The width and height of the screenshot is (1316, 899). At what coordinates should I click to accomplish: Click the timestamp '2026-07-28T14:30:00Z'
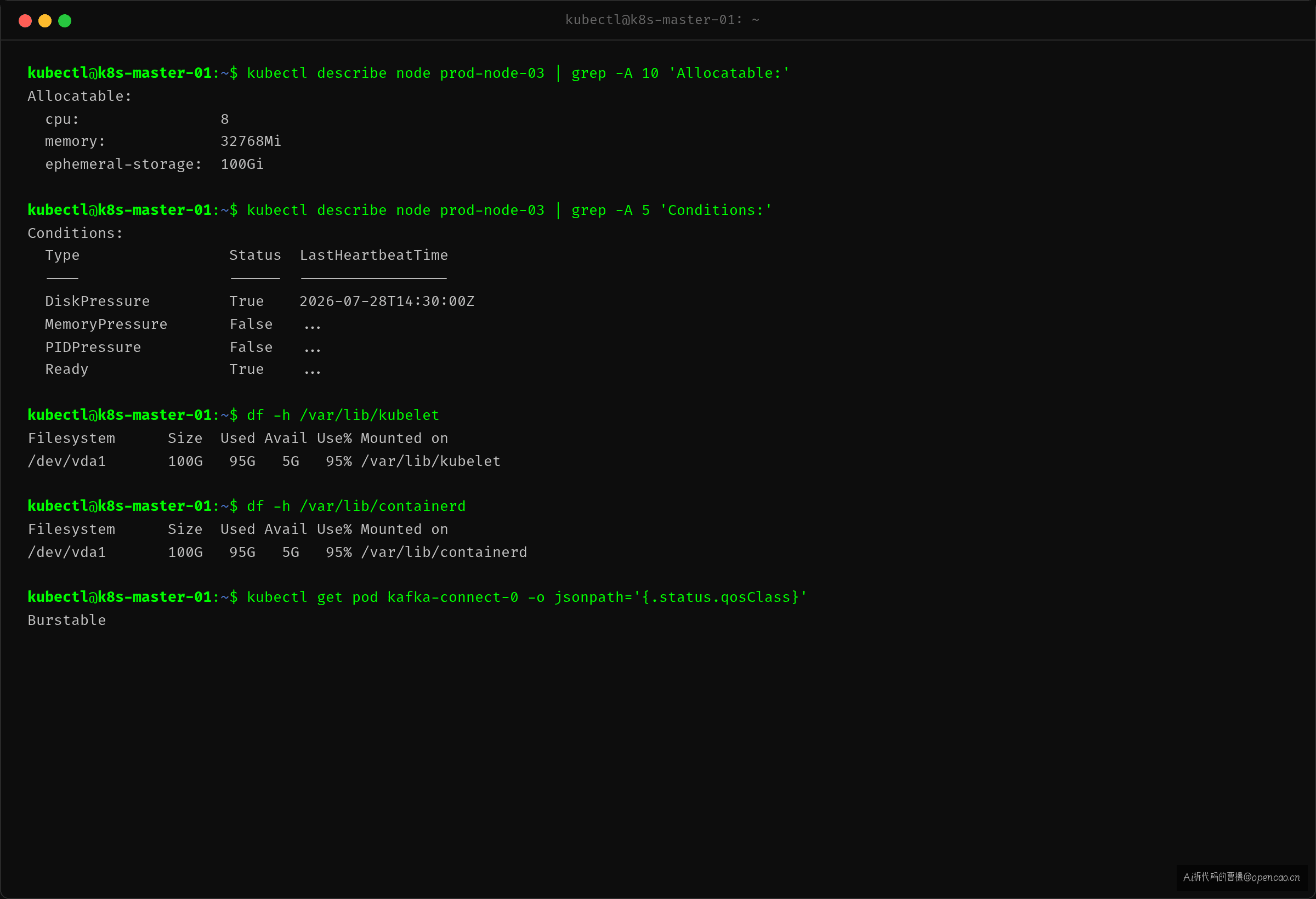(387, 301)
